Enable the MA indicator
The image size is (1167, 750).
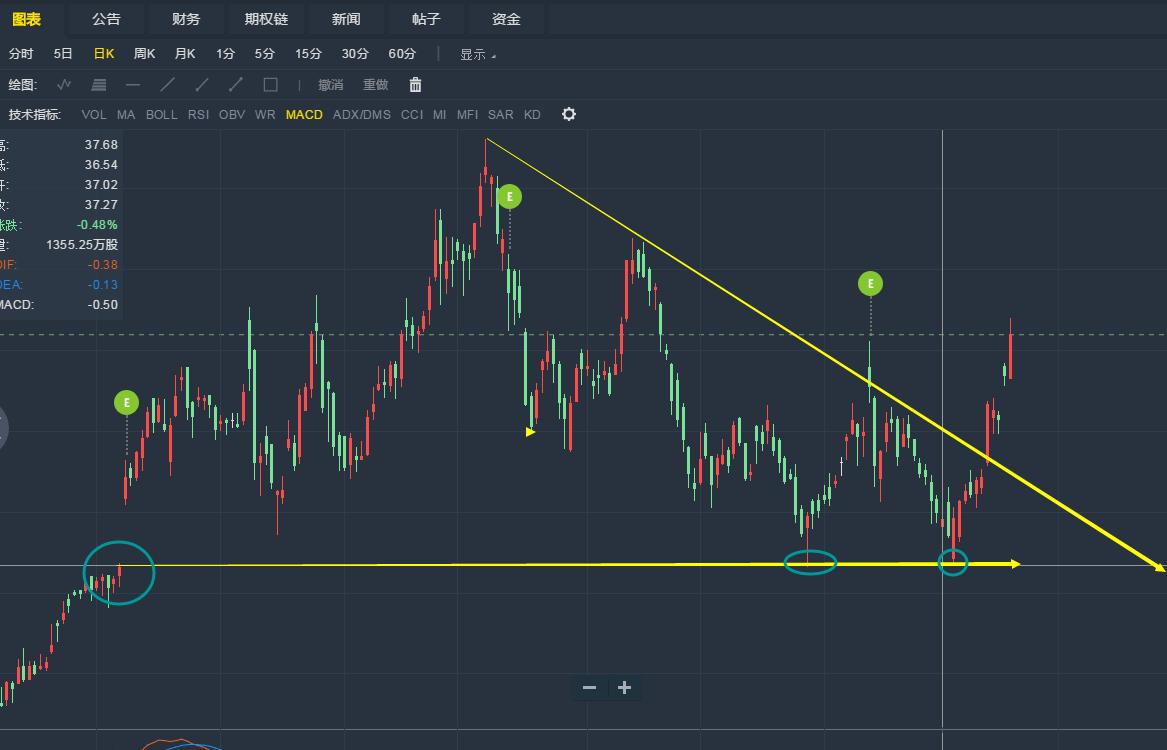tap(126, 115)
